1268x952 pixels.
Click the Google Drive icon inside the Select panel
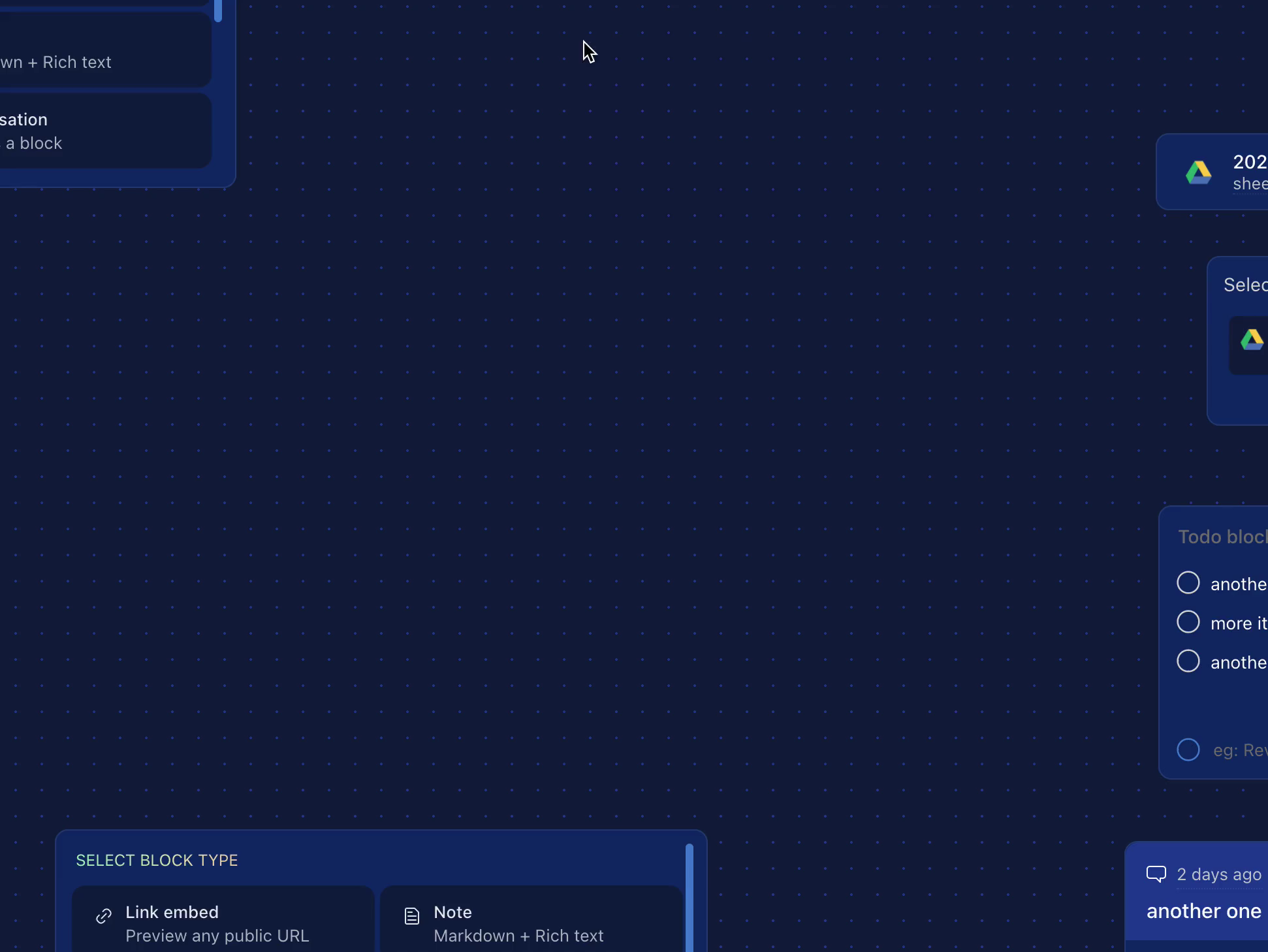tap(1252, 340)
